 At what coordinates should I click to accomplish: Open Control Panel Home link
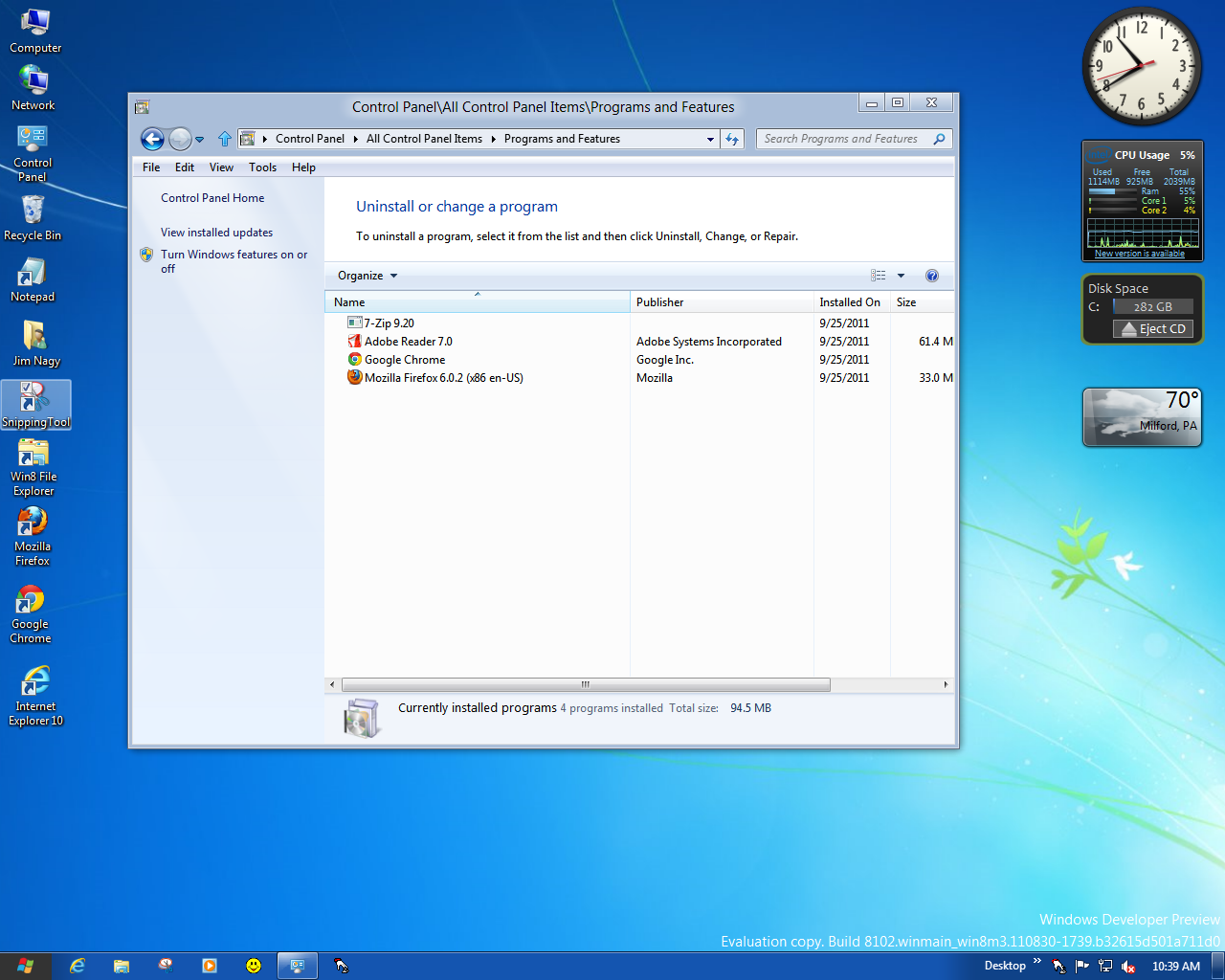212,198
